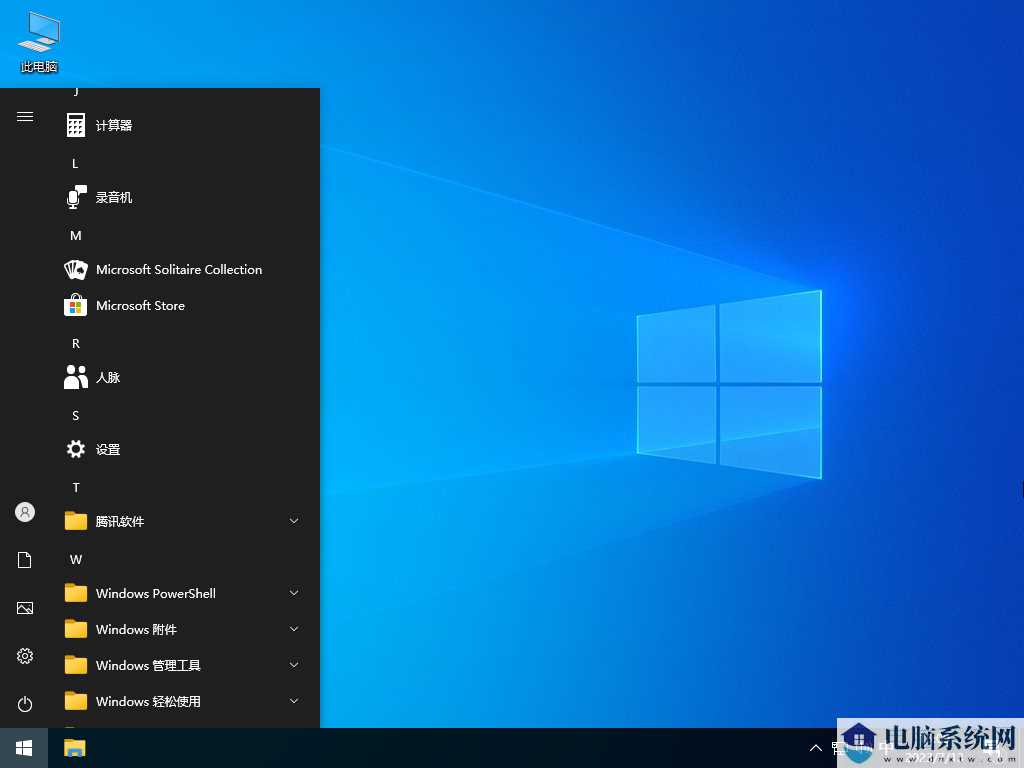Show hidden tray icons chevron

[816, 748]
